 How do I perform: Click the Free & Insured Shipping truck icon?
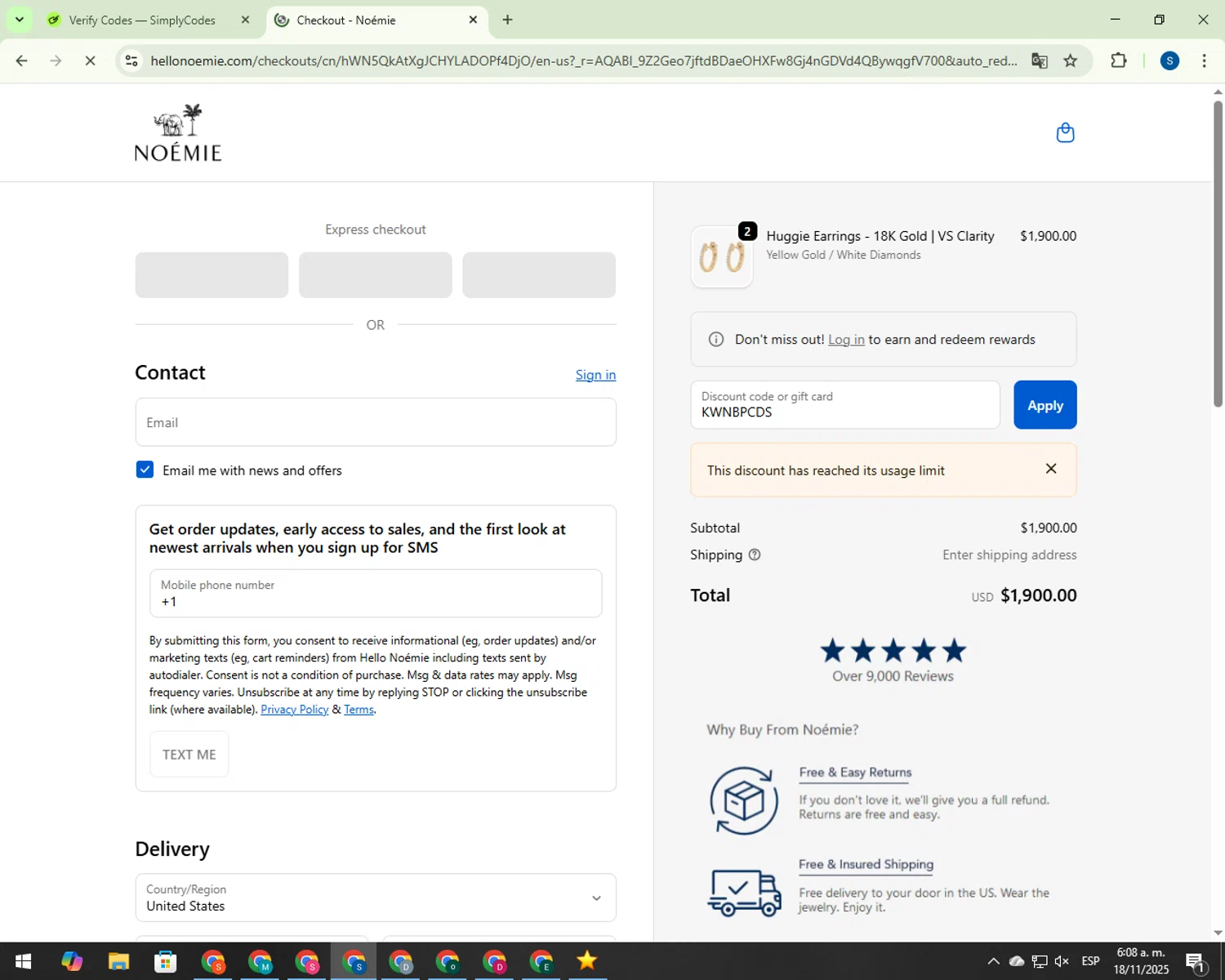[x=744, y=893]
